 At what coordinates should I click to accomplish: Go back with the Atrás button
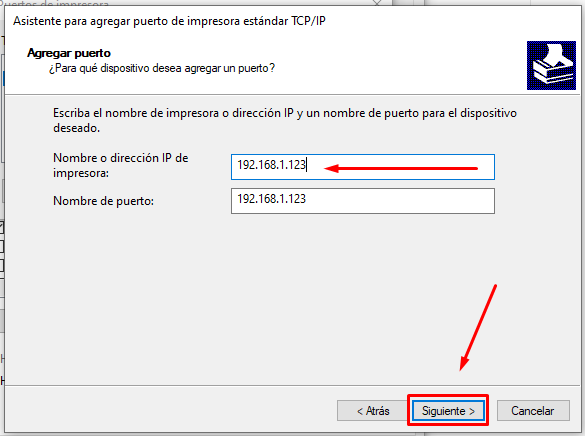click(373, 411)
